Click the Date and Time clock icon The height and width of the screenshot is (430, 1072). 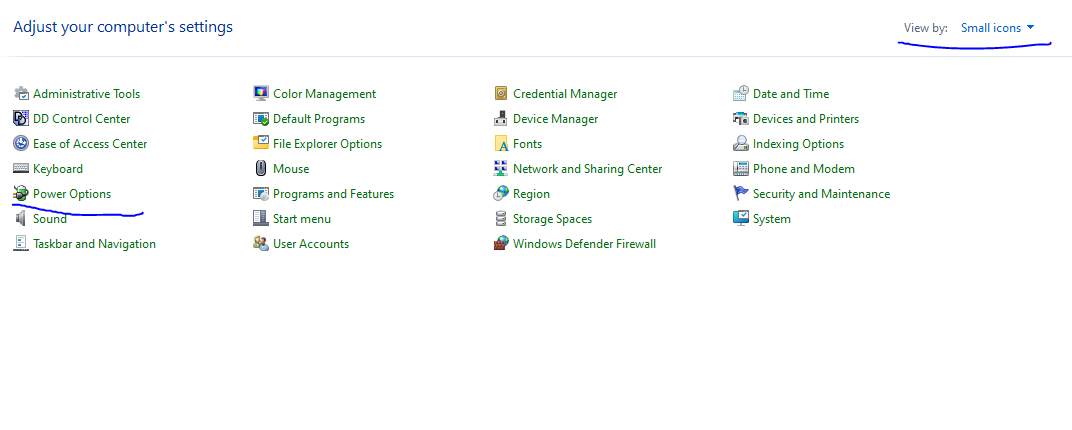[x=741, y=94]
